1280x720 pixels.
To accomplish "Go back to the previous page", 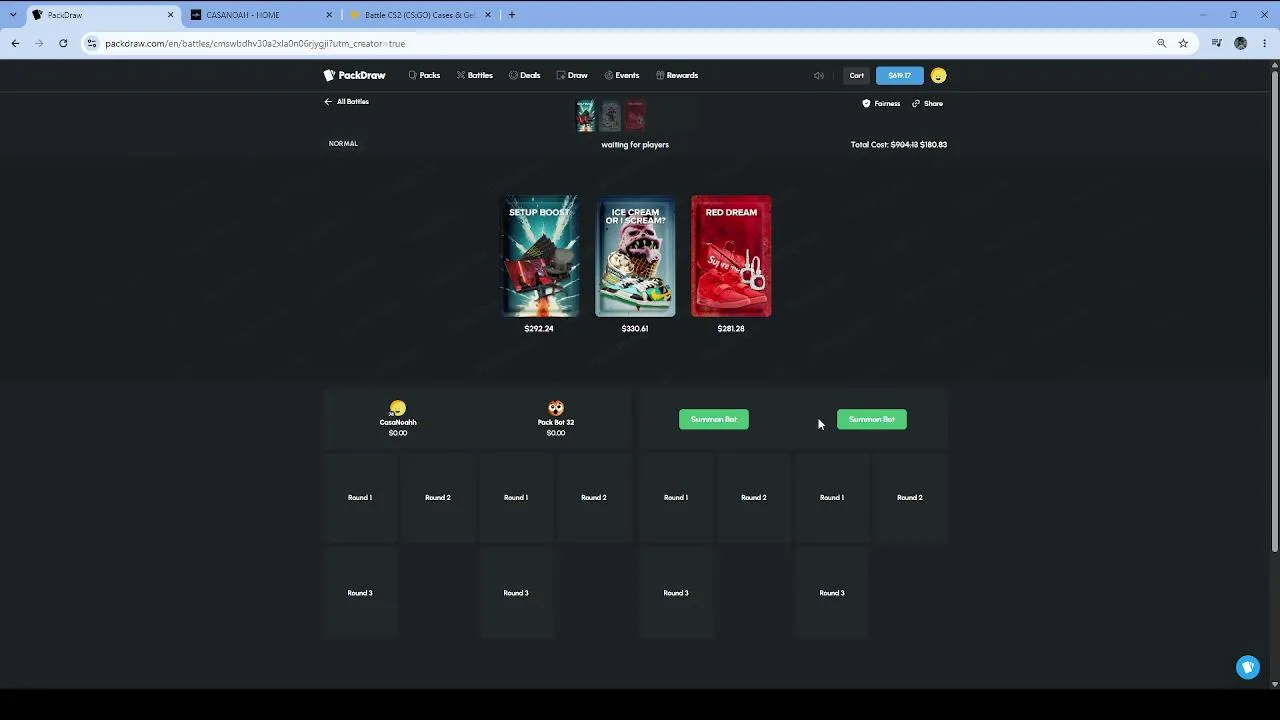I will 15,43.
